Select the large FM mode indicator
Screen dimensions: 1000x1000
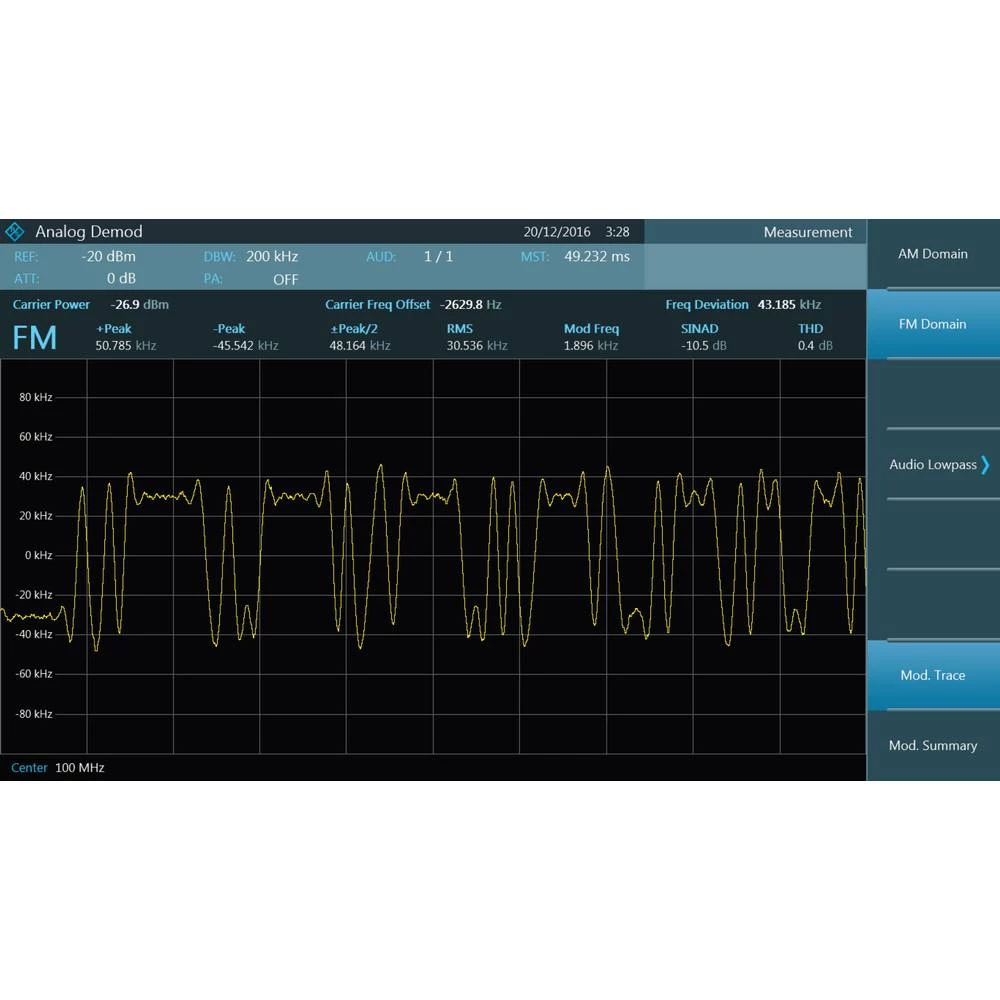pyautogui.click(x=34, y=338)
